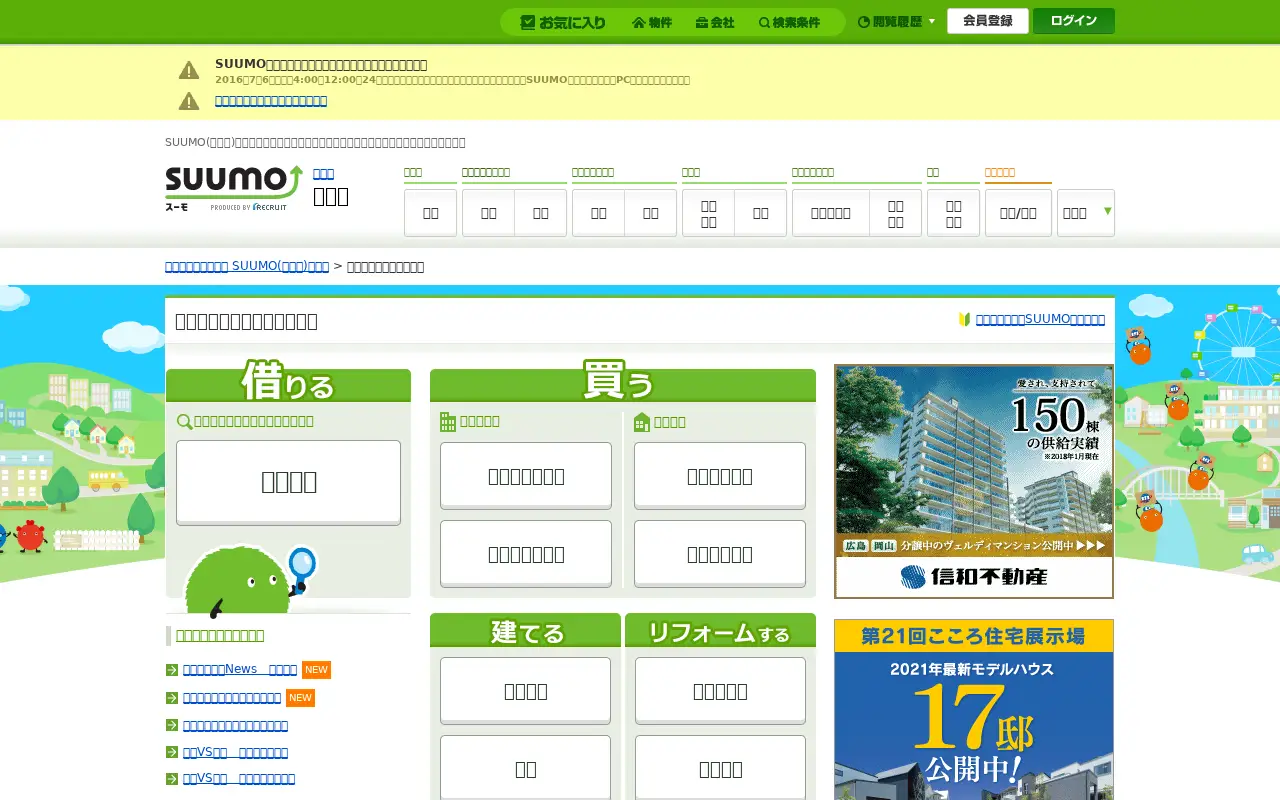Screen dimensions: 1280x800
Task: Open the link containing "News" in the left list
Action: (x=240, y=670)
